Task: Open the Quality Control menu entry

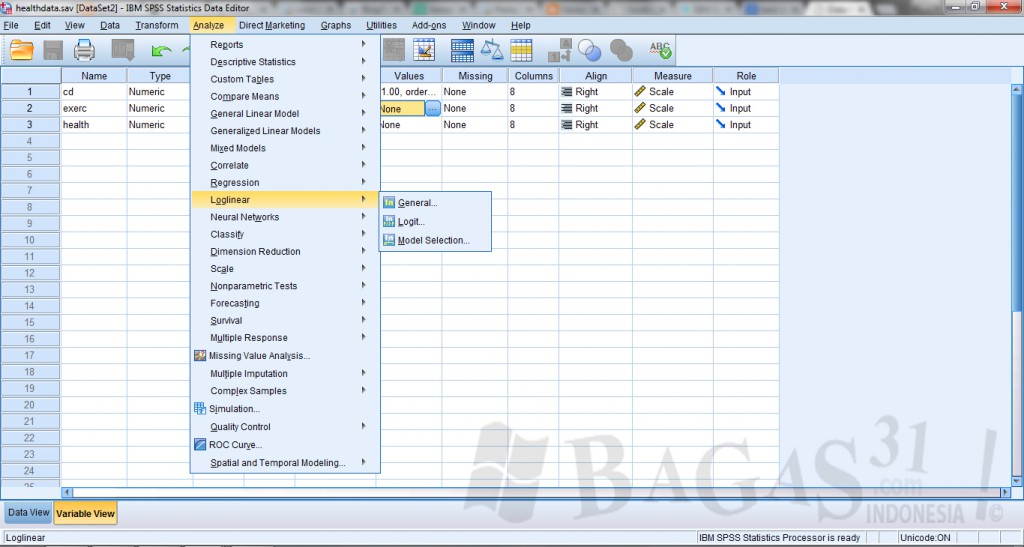Action: 285,426
